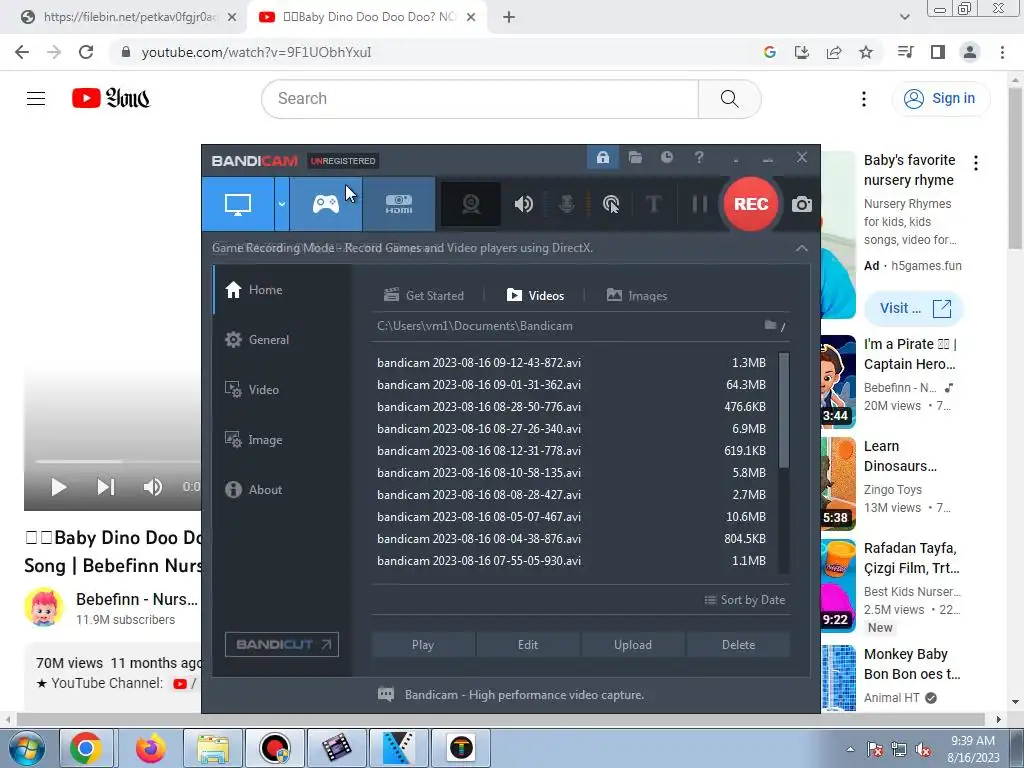Select bandicam 2023-08-16 08-12-31-778.avi

(571, 451)
